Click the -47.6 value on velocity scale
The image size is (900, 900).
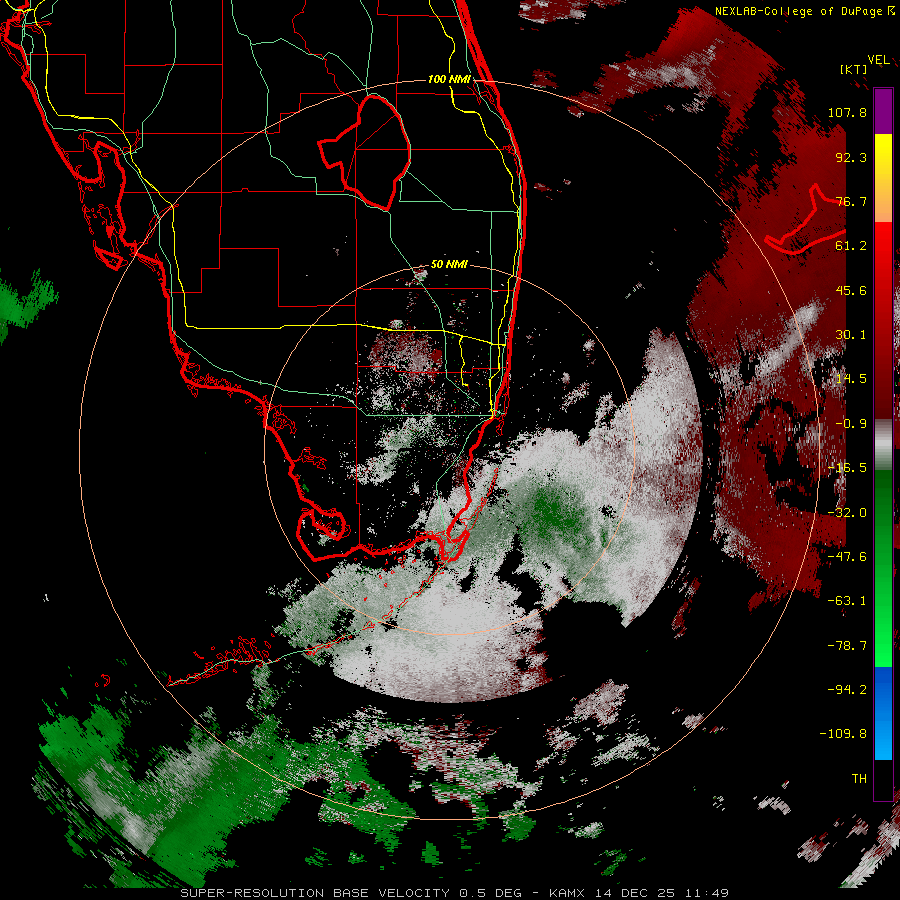pyautogui.click(x=847, y=557)
